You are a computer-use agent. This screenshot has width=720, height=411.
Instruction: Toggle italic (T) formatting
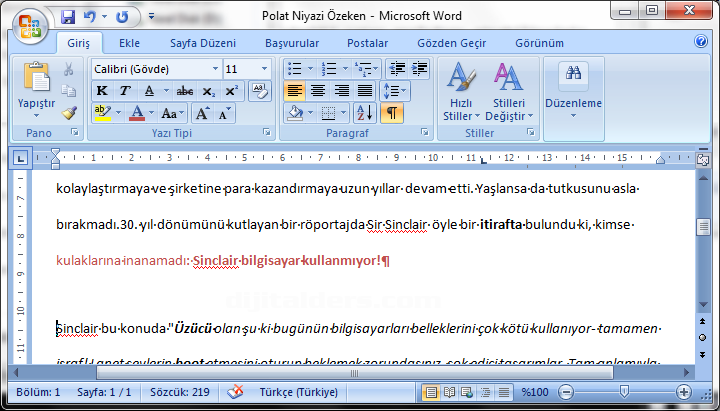(x=125, y=91)
